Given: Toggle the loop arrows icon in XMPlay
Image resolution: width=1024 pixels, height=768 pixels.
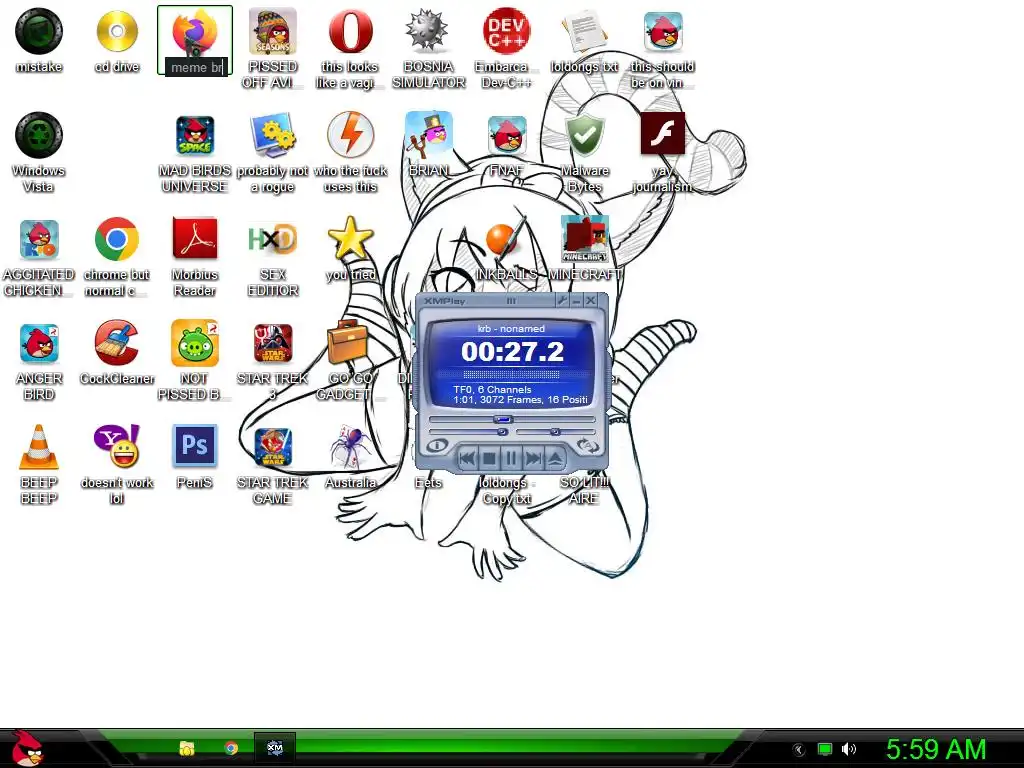Looking at the screenshot, I should [x=586, y=446].
